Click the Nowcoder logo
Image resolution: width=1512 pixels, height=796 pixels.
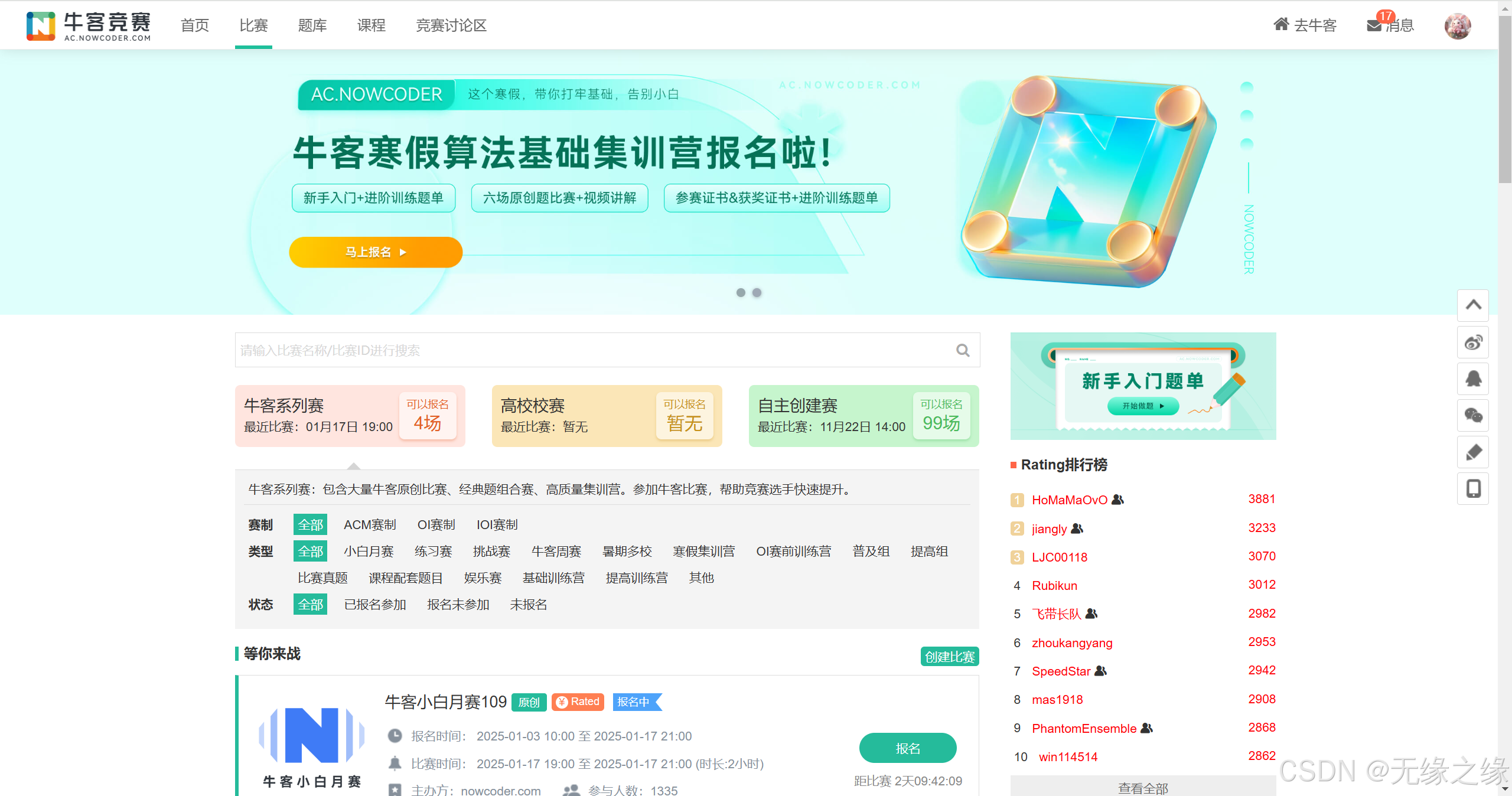89,25
